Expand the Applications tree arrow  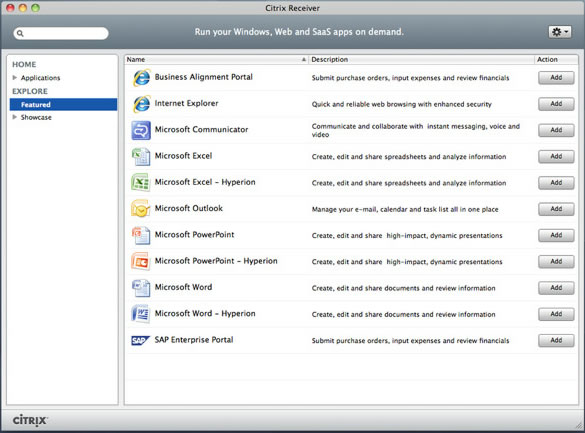pyautogui.click(x=15, y=78)
